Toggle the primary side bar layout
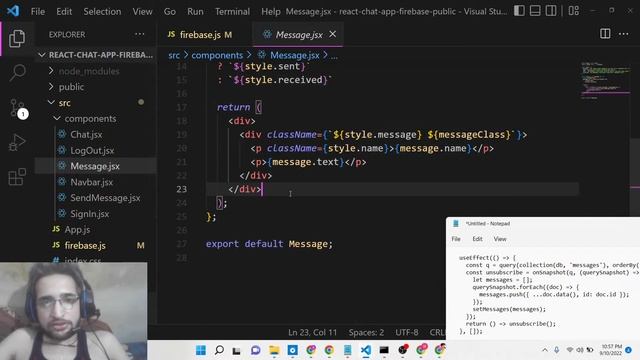This screenshot has width=640, height=360. coord(519,11)
